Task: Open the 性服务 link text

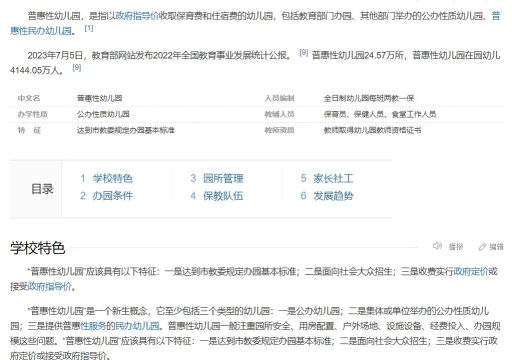Action: point(93,326)
